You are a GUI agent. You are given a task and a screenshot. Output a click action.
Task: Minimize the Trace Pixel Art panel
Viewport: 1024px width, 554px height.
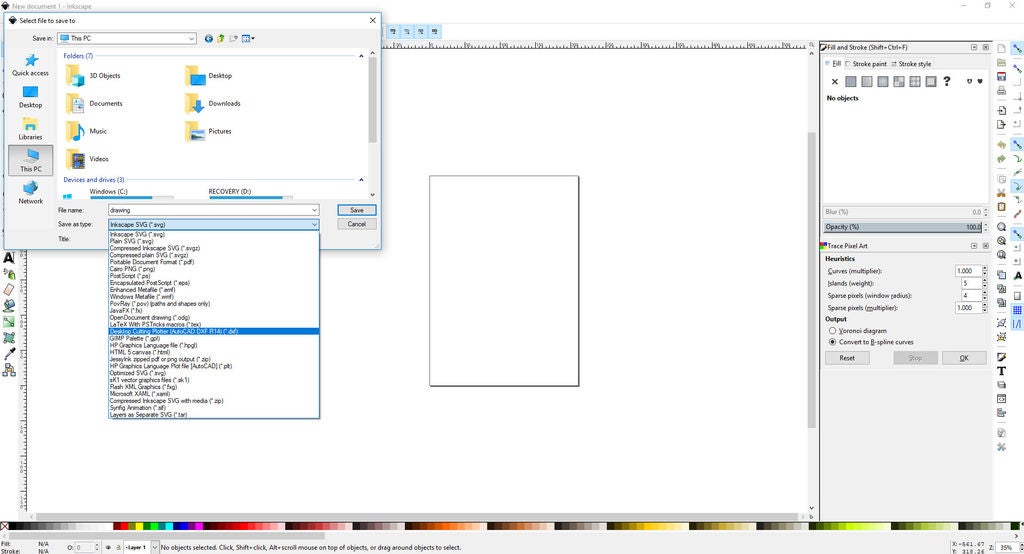pos(974,246)
